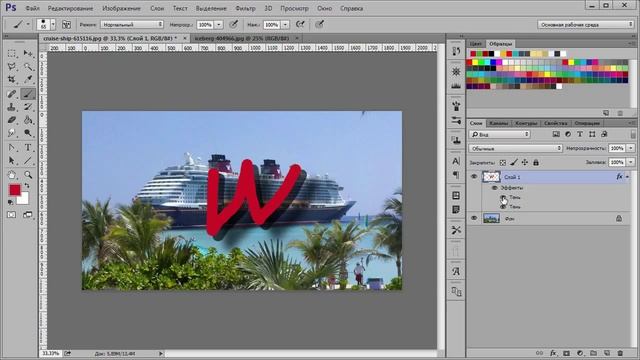This screenshot has height=360, width=640.
Task: Open the Изображение menu
Action: pyautogui.click(x=121, y=8)
